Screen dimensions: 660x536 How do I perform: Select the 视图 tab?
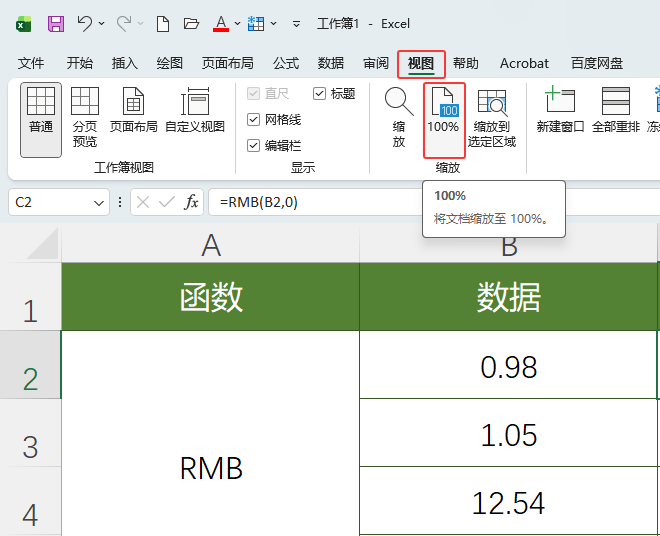pyautogui.click(x=421, y=64)
